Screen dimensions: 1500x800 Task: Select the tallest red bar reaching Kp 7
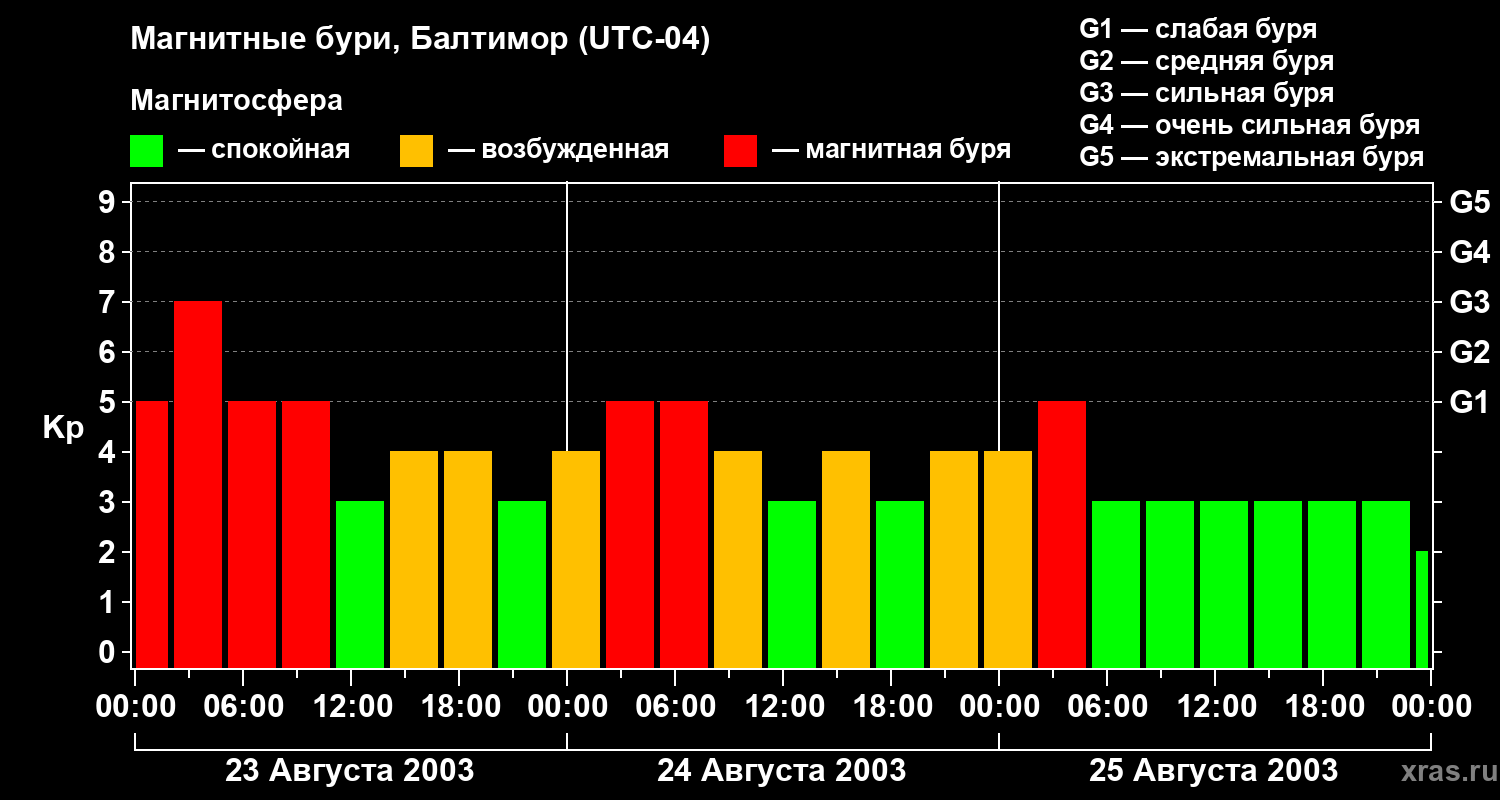tap(198, 484)
